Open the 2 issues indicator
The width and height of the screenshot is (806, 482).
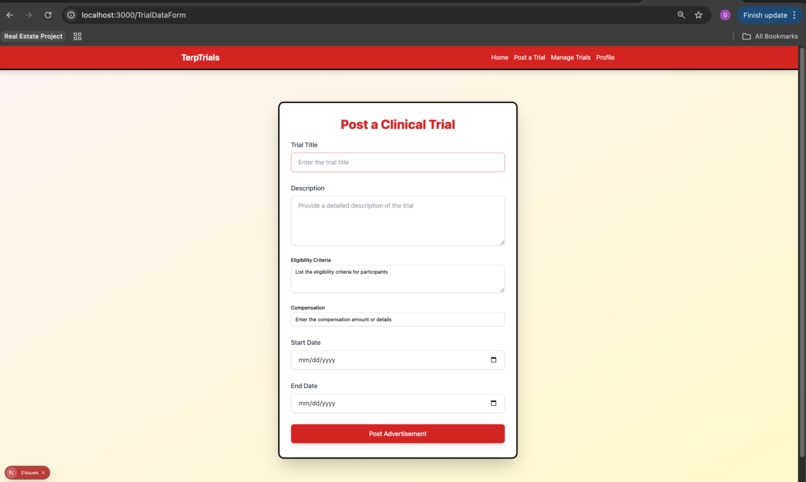(x=29, y=472)
